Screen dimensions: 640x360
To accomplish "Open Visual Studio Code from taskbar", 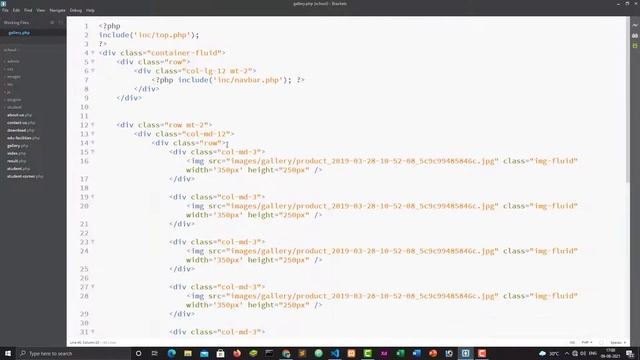I will (x=335, y=353).
